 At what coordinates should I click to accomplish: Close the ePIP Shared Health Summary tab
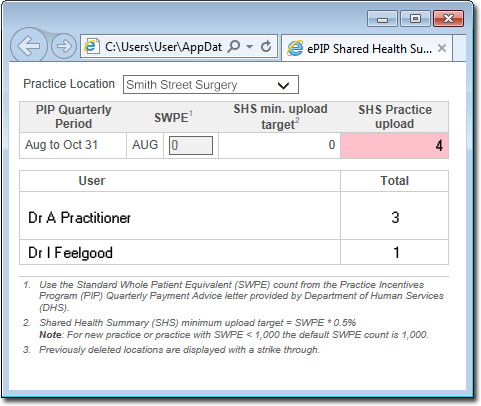[x=442, y=48]
